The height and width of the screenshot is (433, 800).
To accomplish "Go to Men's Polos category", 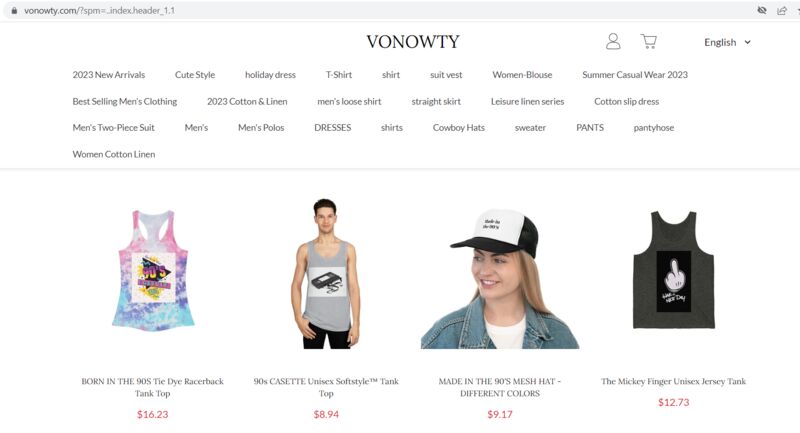I will (261, 128).
